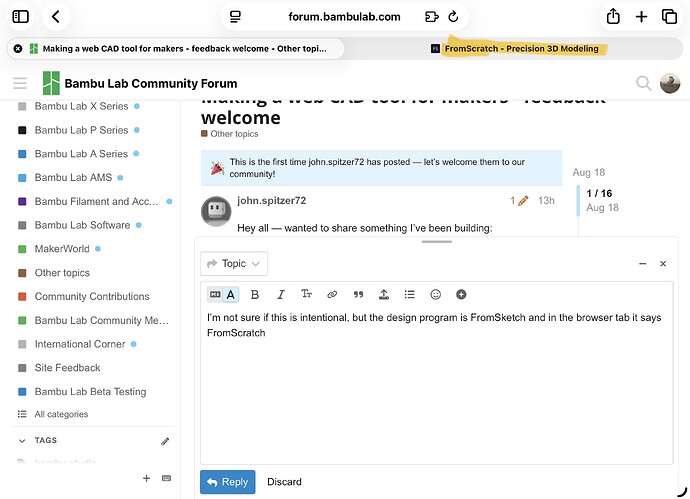The width and height of the screenshot is (690, 499).
Task: Open the Other topics sidebar category
Action: tap(62, 273)
